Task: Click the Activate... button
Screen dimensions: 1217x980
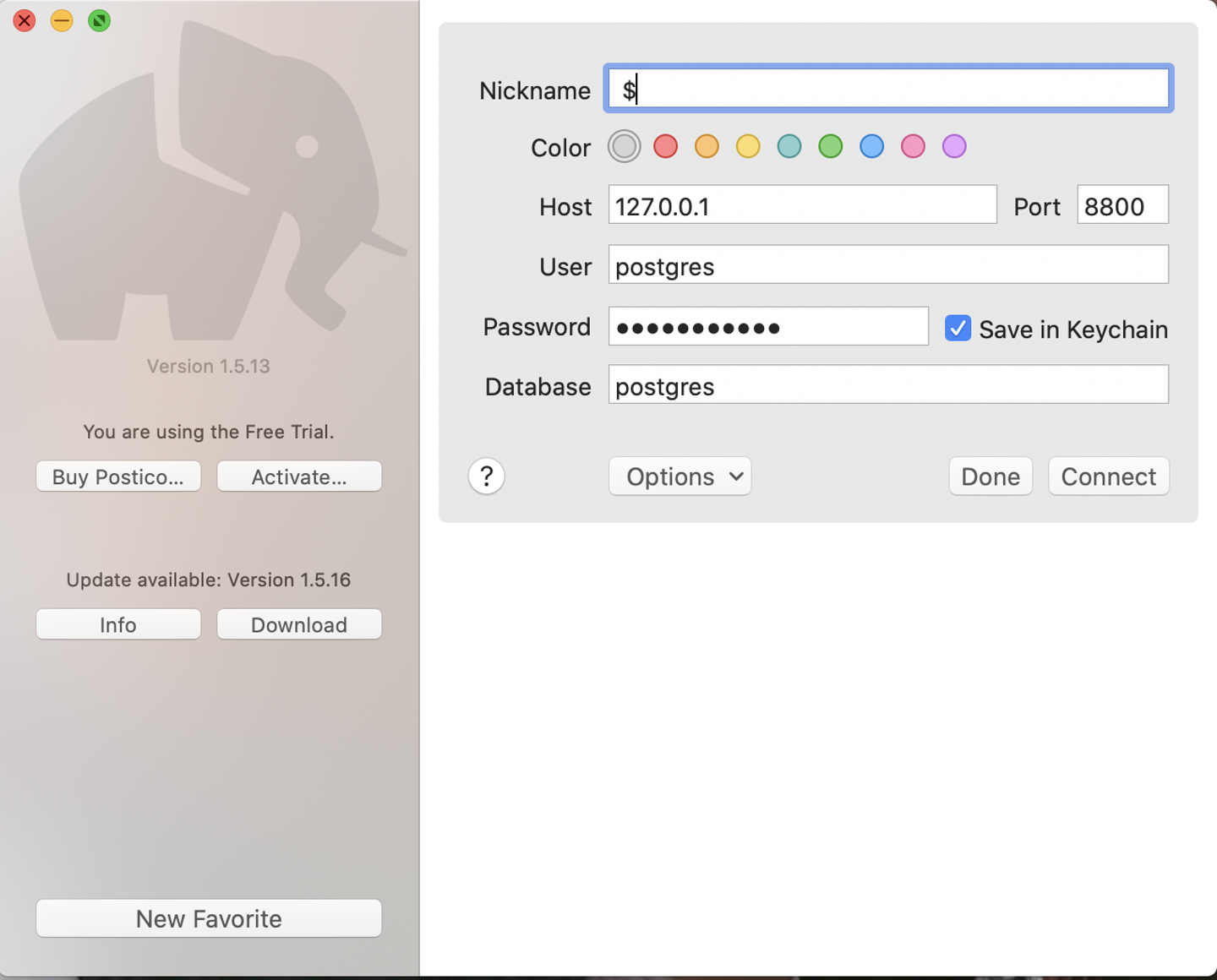Action: (x=299, y=476)
